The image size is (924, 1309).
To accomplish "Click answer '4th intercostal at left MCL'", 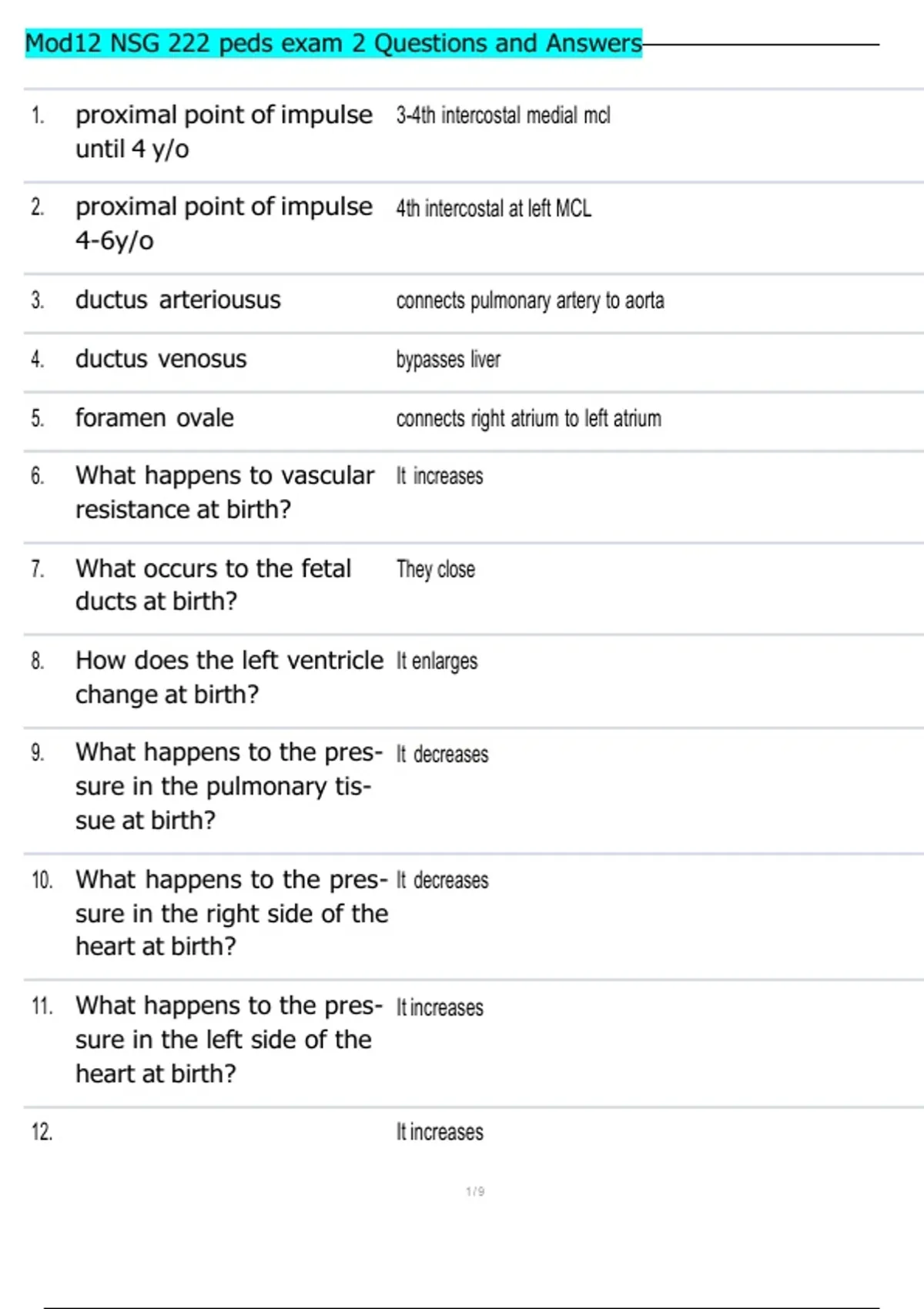I will (494, 208).
